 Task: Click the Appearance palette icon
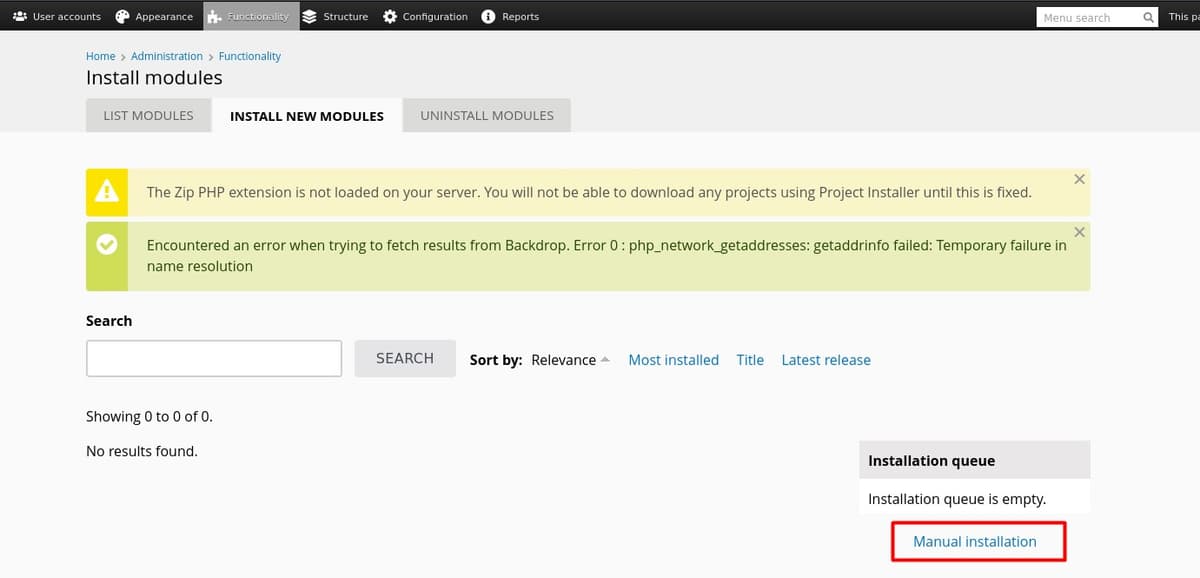122,16
